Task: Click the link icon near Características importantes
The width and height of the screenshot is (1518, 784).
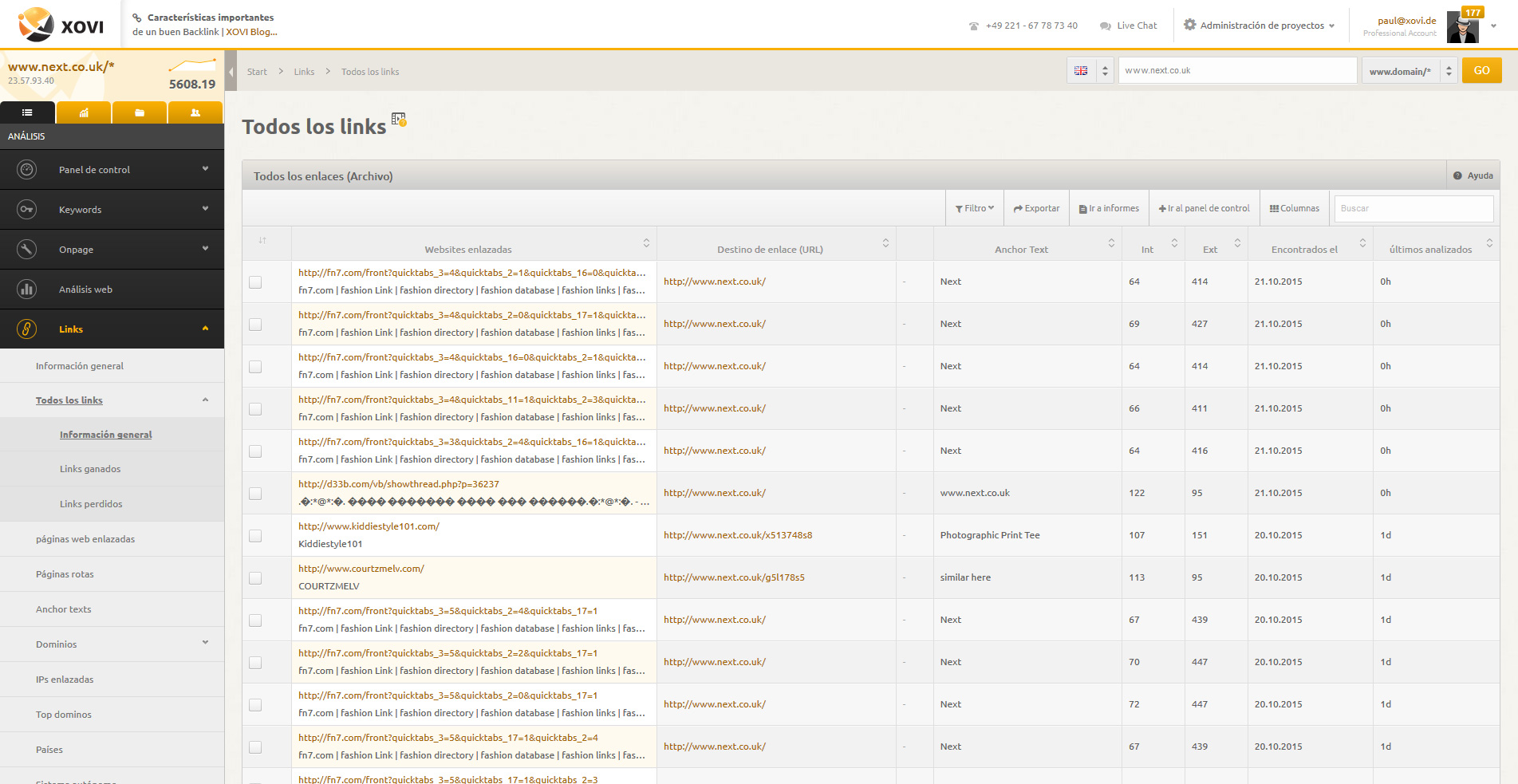Action: (136, 18)
